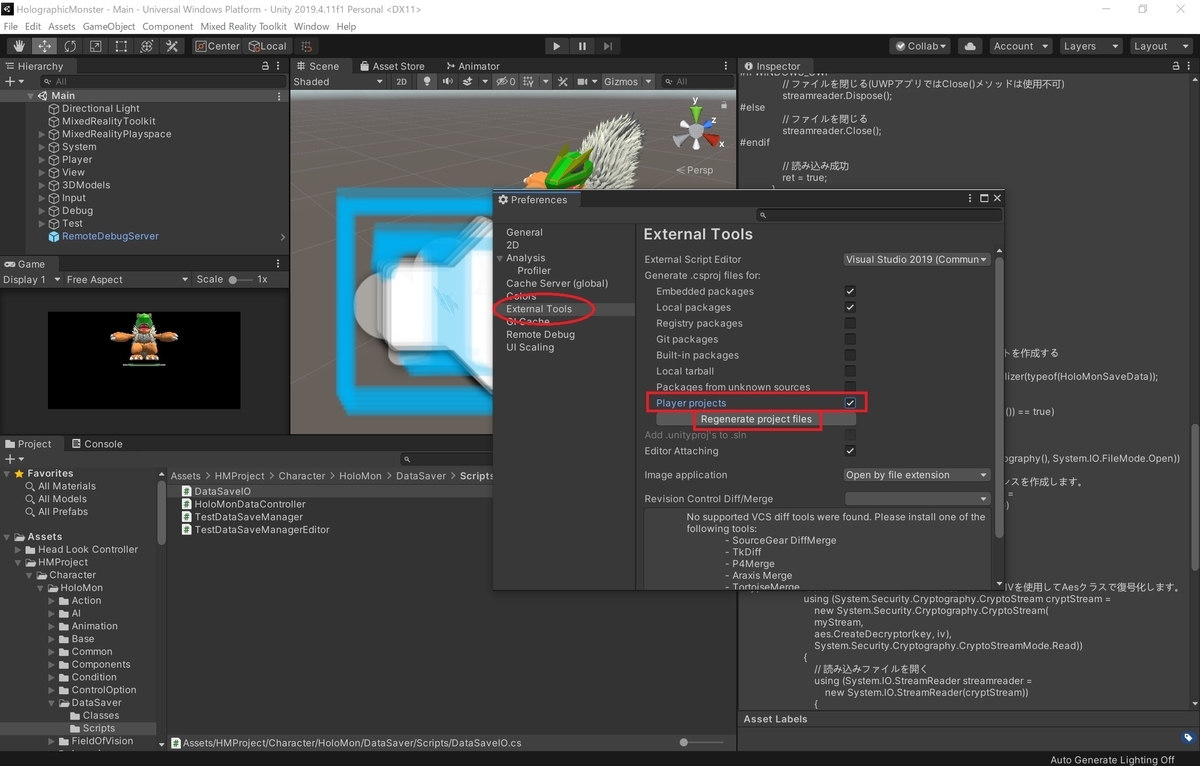The height and width of the screenshot is (766, 1200).
Task: Click Regenerate project files button
Action: tap(756, 419)
